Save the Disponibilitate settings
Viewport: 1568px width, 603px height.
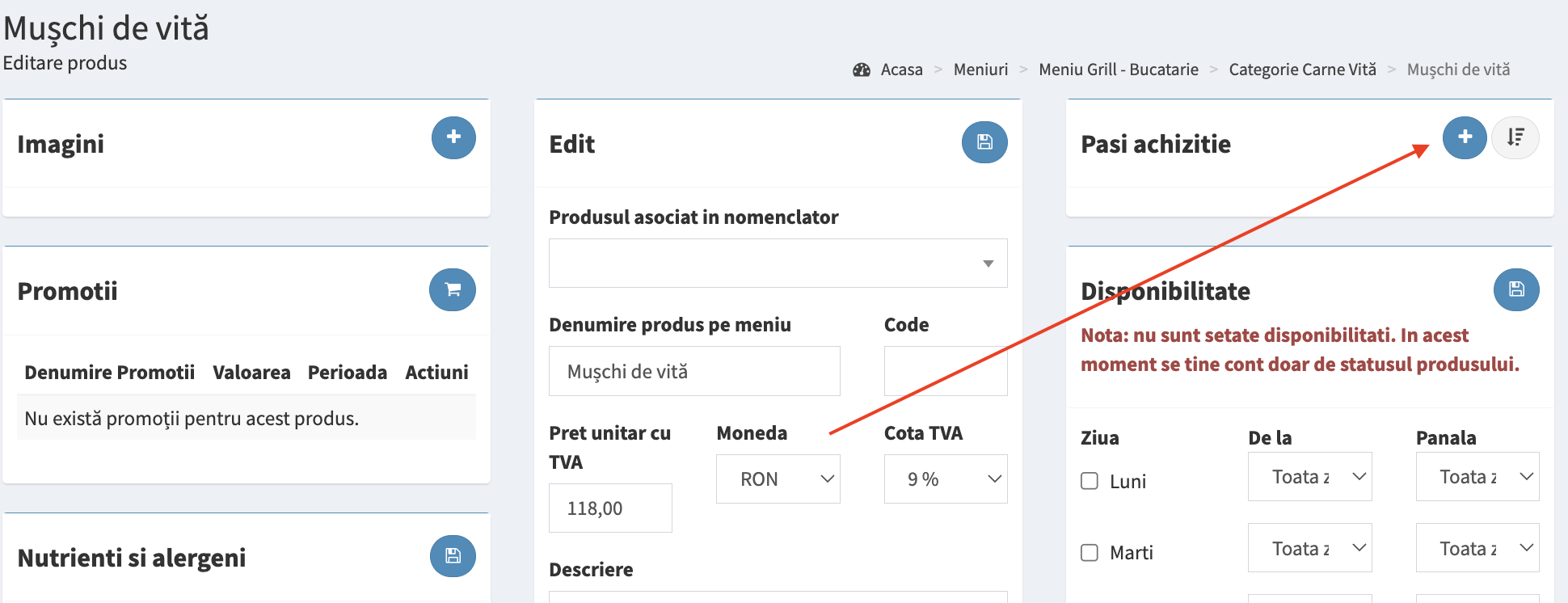pos(1516,289)
